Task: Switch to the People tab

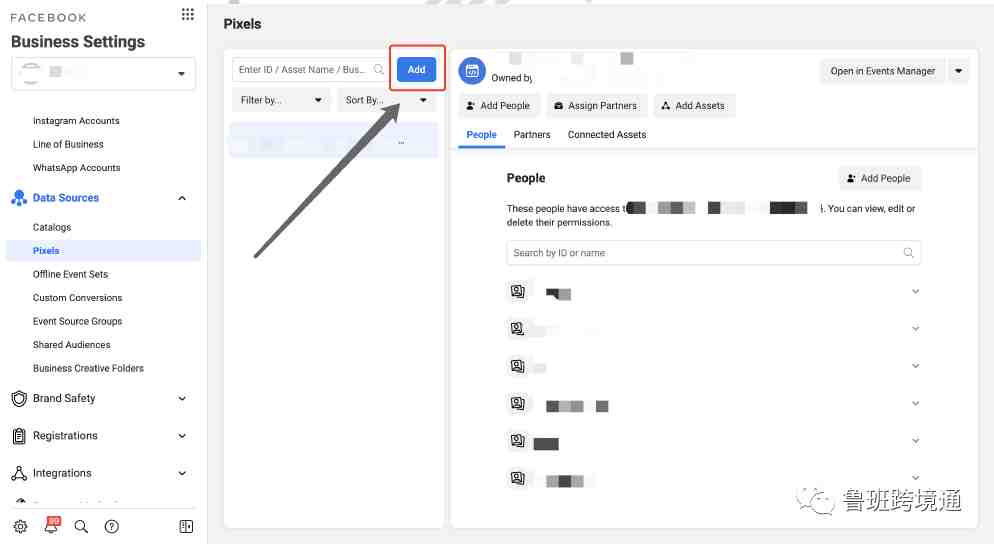Action: pyautogui.click(x=481, y=134)
